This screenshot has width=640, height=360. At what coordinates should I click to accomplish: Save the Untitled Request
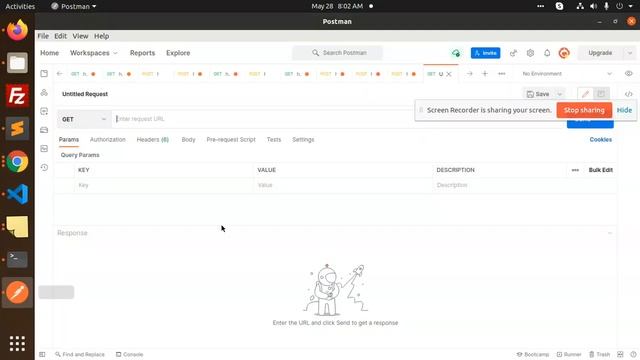pyautogui.click(x=538, y=94)
